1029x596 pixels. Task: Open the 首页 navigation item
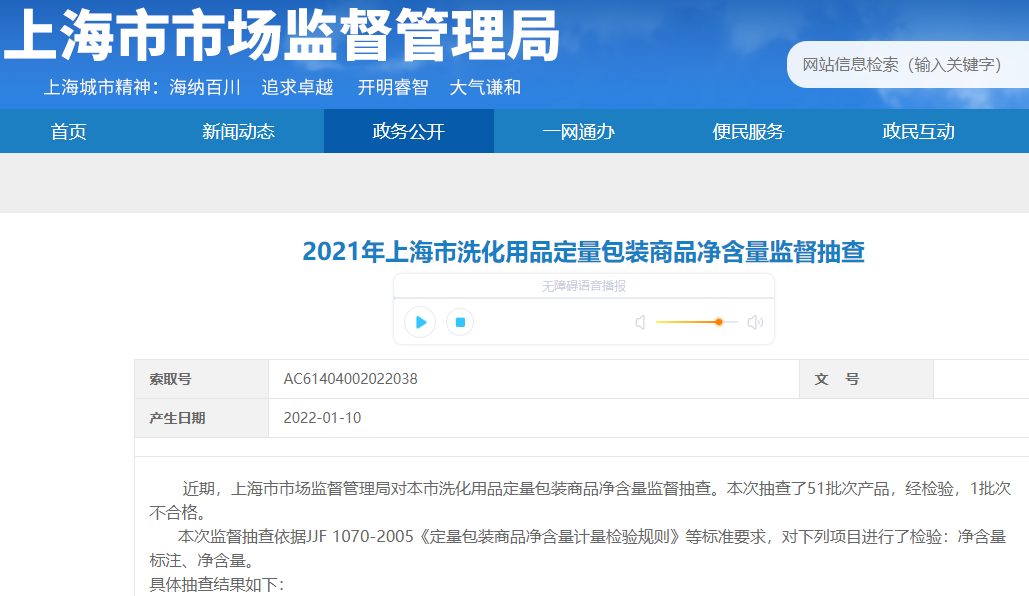click(x=69, y=131)
